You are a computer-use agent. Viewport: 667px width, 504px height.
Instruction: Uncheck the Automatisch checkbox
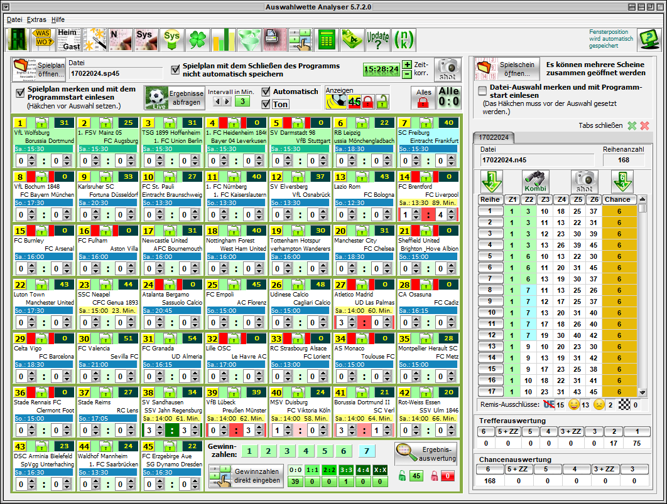[266, 91]
